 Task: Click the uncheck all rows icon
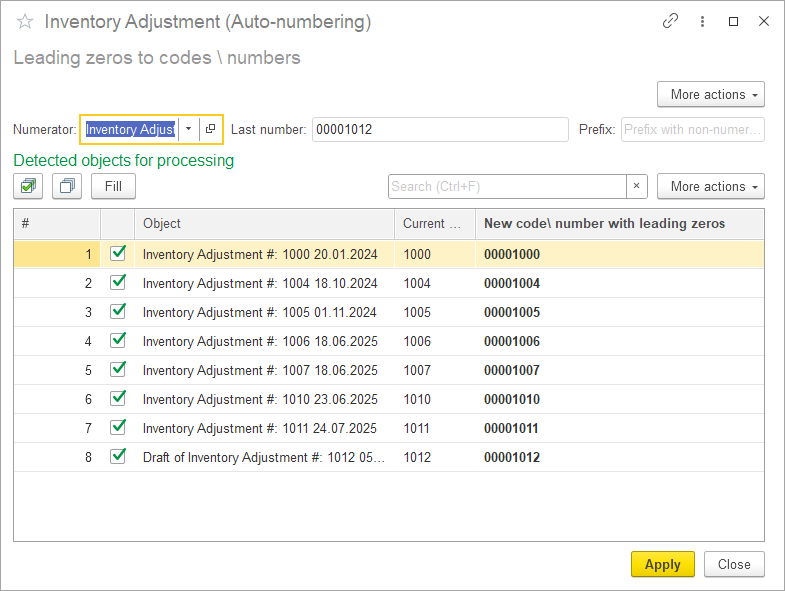tap(67, 186)
